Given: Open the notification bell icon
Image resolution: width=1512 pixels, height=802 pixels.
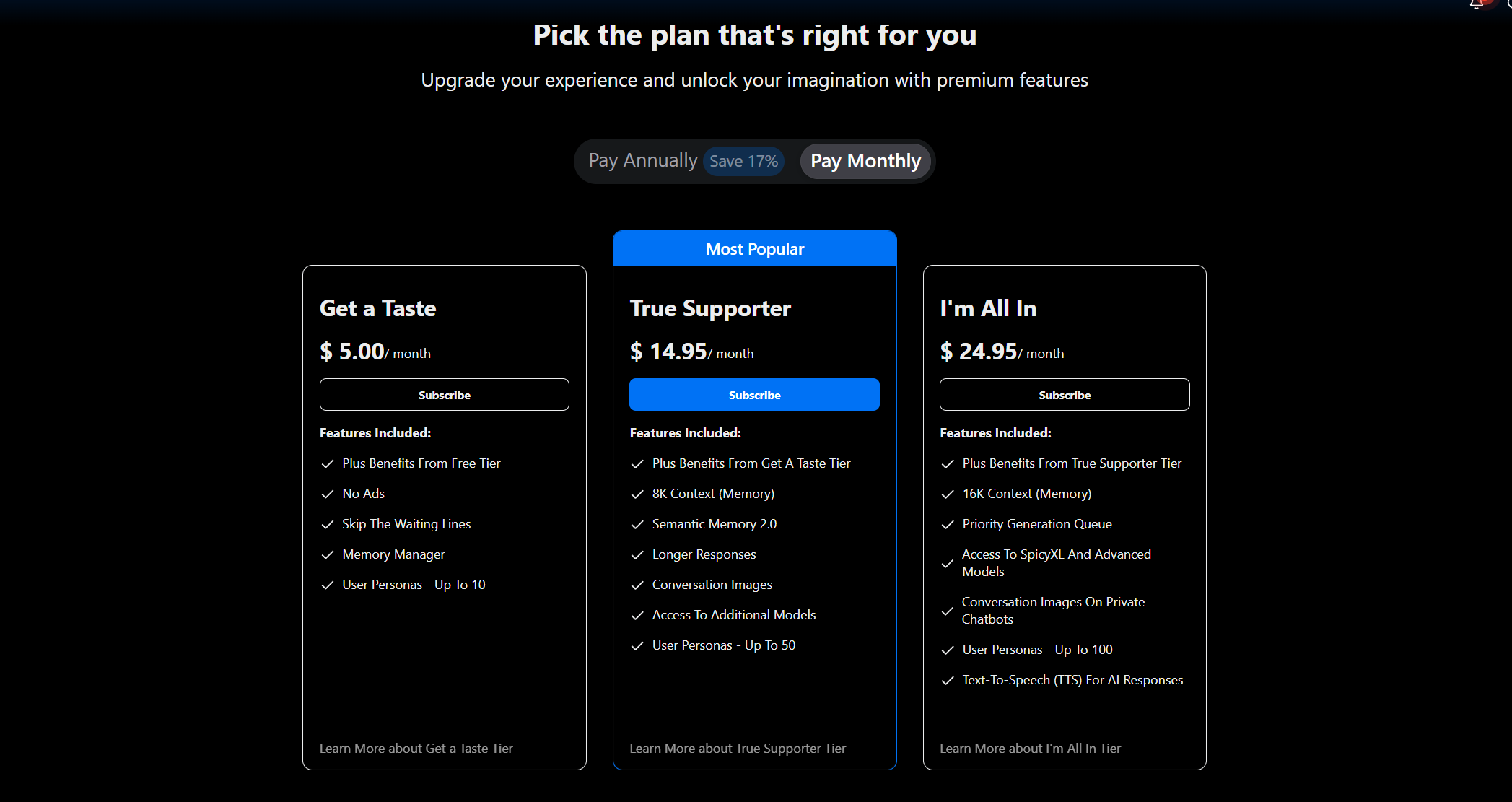Looking at the screenshot, I should pyautogui.click(x=1477, y=4).
